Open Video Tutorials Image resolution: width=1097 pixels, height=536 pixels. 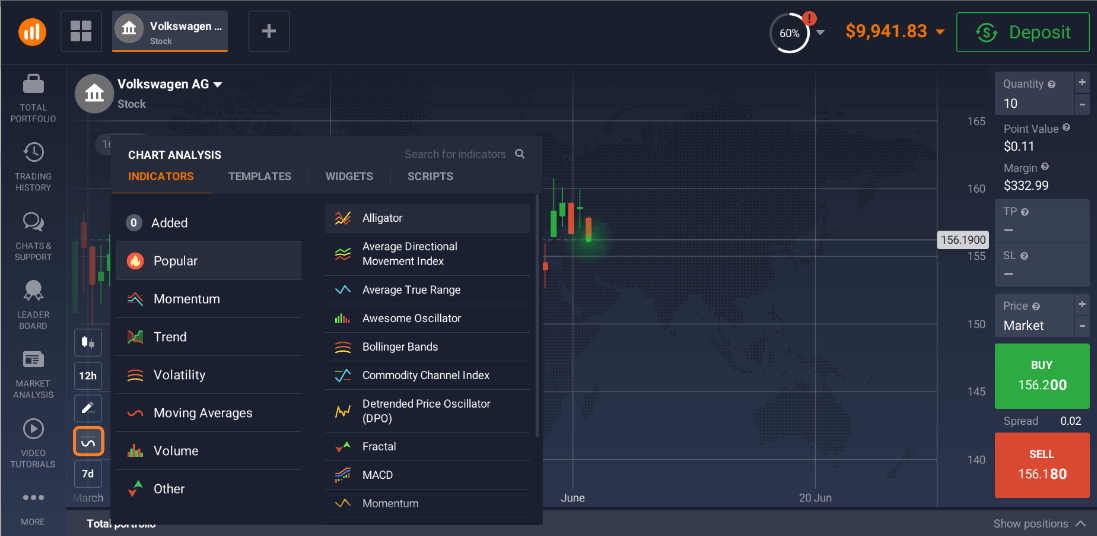(33, 444)
